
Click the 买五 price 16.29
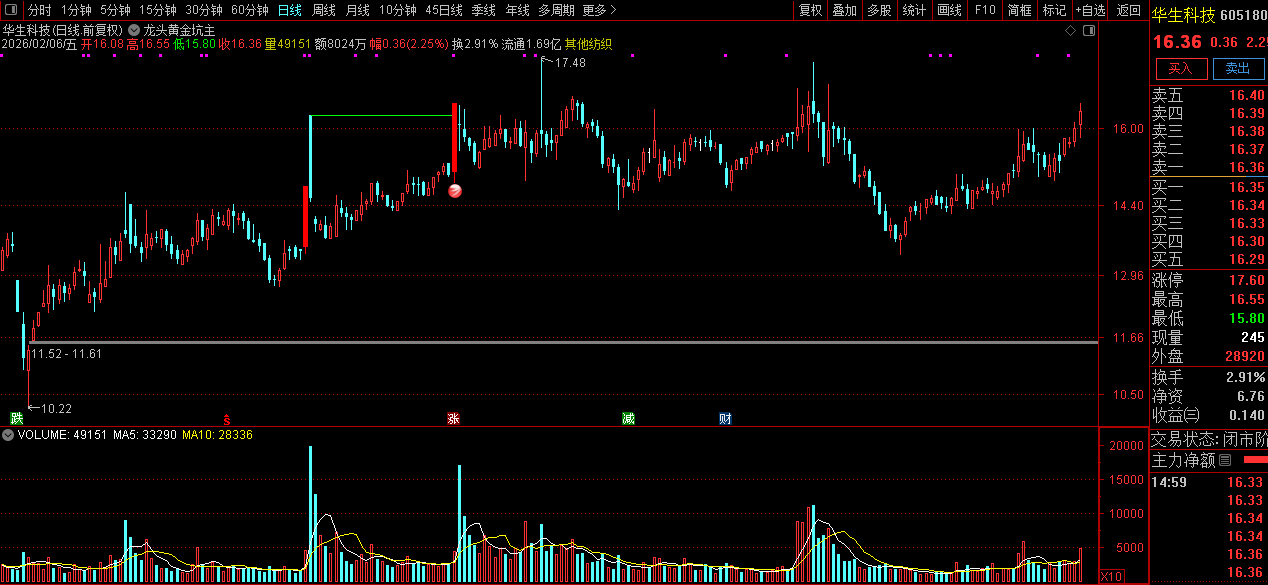1246,259
